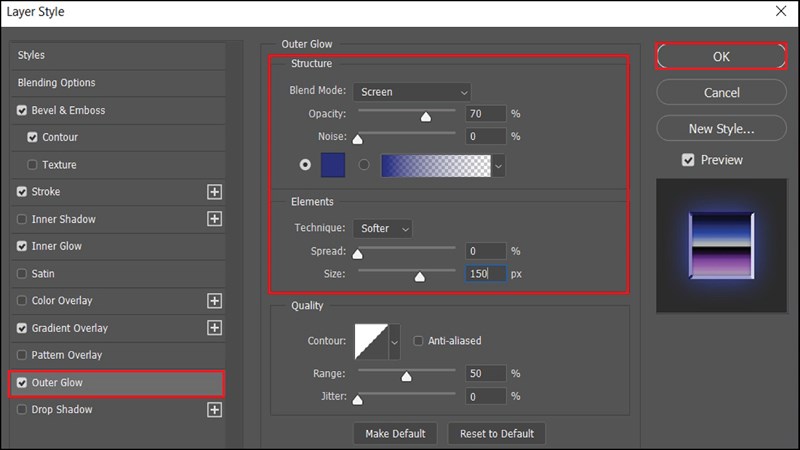Open the Technique Softer dropdown
Viewport: 800px width, 450px height.
[x=383, y=229]
